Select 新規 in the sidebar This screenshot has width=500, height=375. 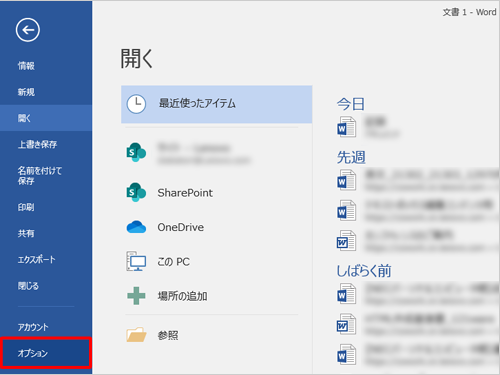point(26,92)
